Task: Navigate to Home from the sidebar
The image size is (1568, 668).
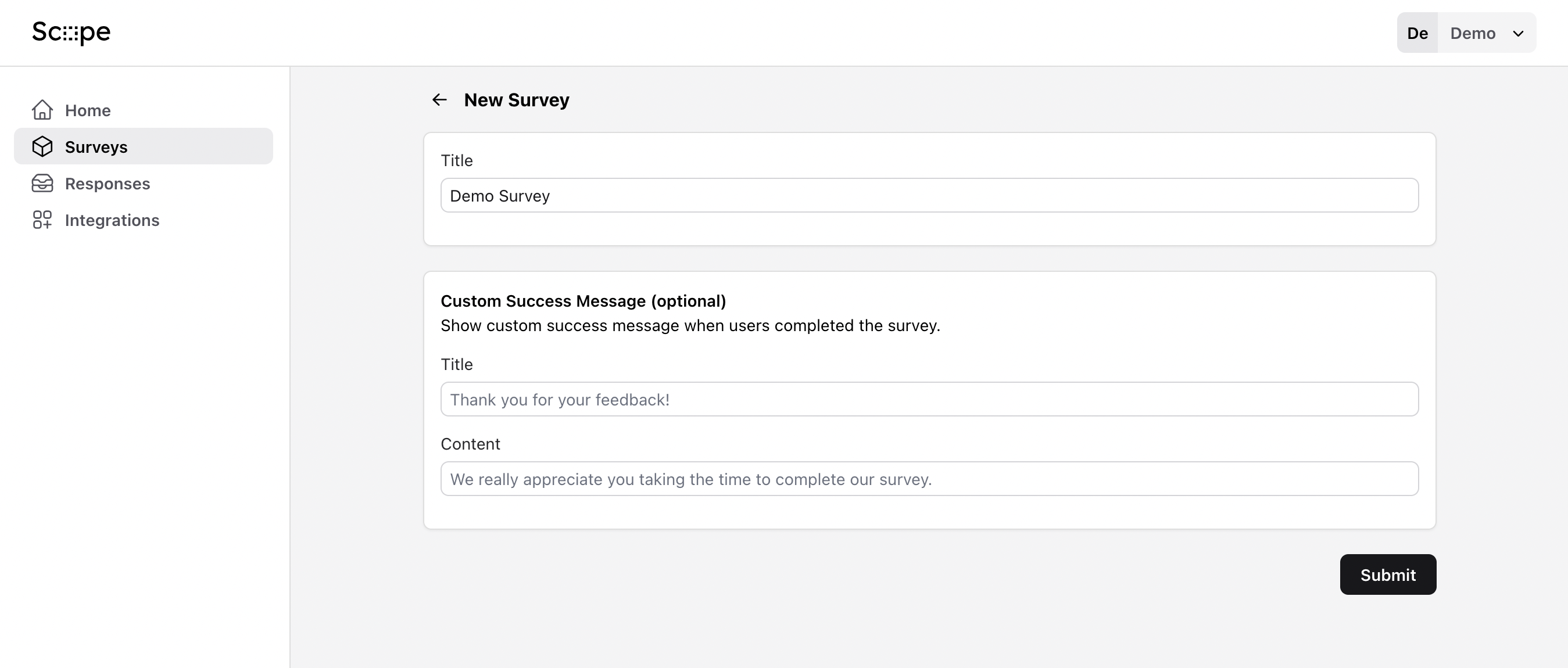Action: [88, 110]
